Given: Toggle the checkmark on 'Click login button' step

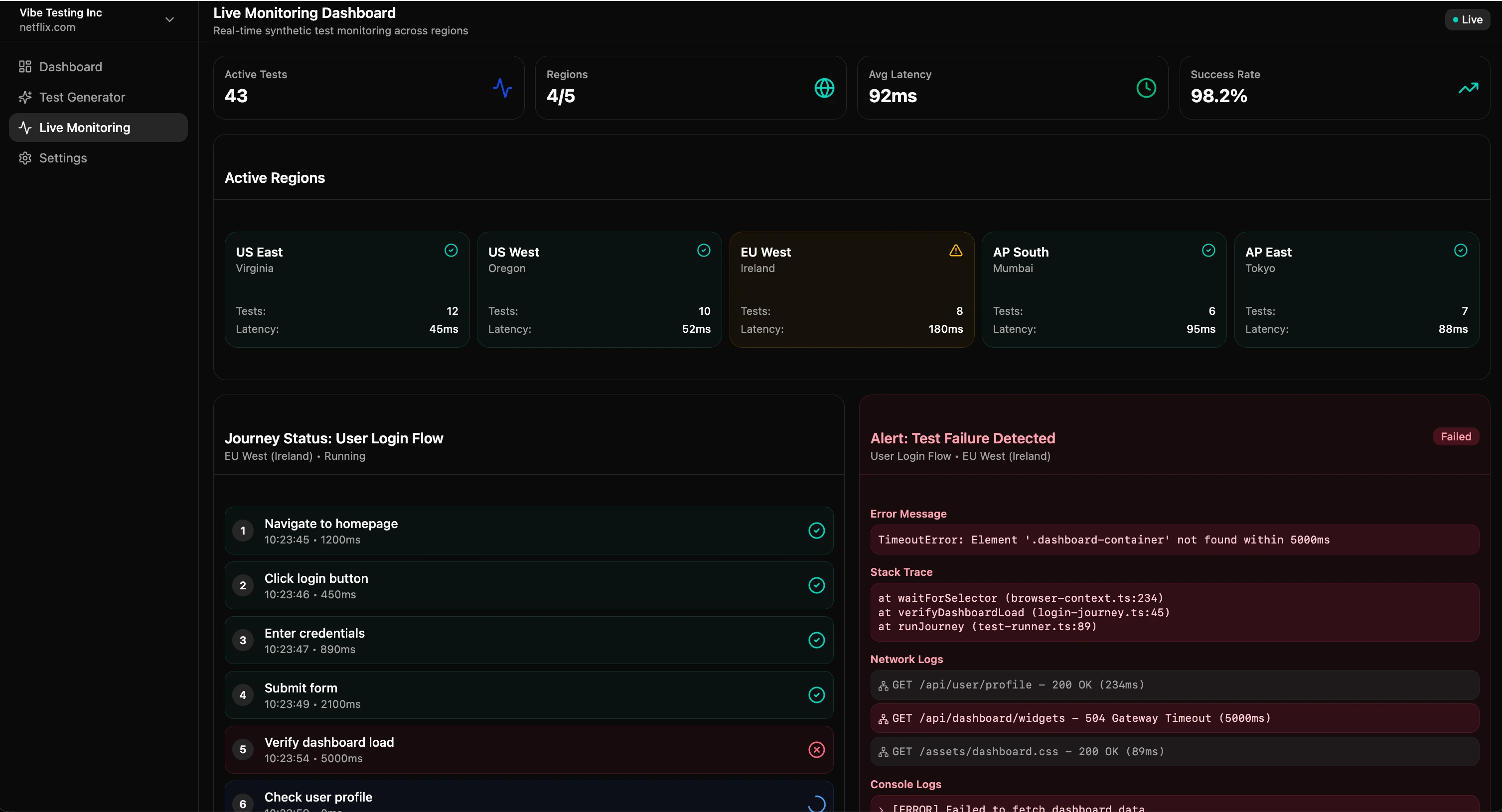Looking at the screenshot, I should tap(816, 585).
